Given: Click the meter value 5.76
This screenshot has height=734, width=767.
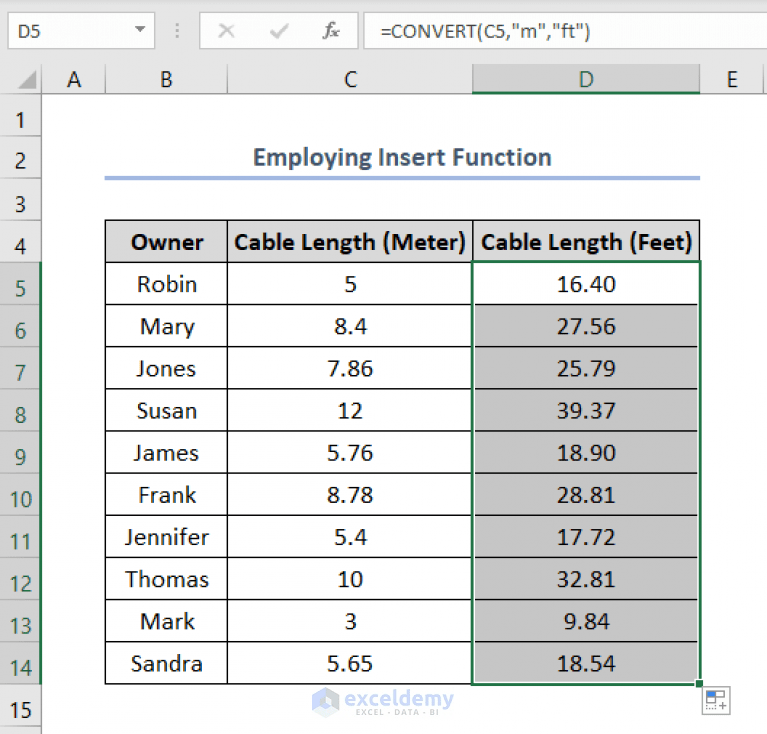Looking at the screenshot, I should click(350, 452).
